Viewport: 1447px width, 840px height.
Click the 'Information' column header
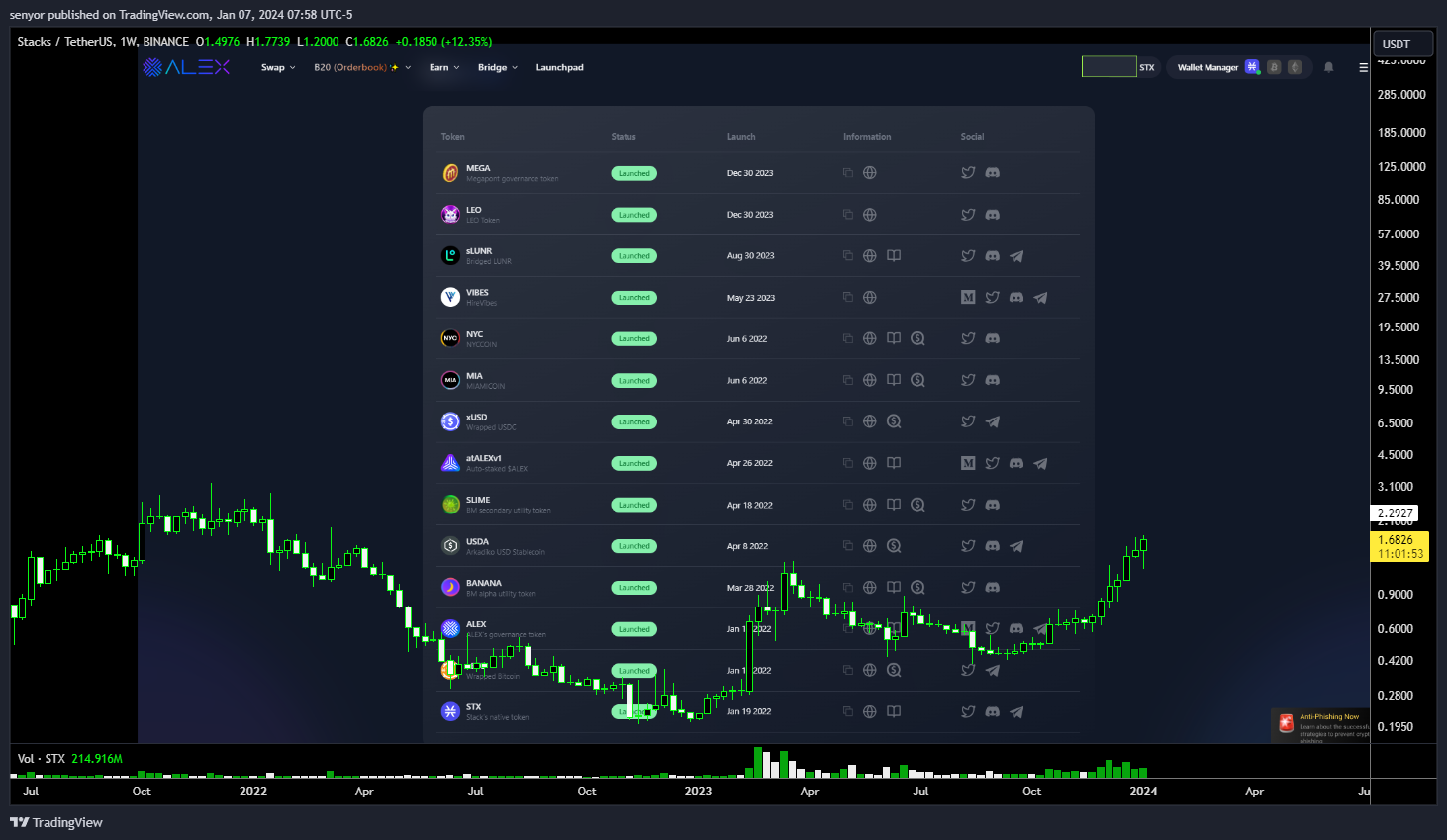point(867,137)
